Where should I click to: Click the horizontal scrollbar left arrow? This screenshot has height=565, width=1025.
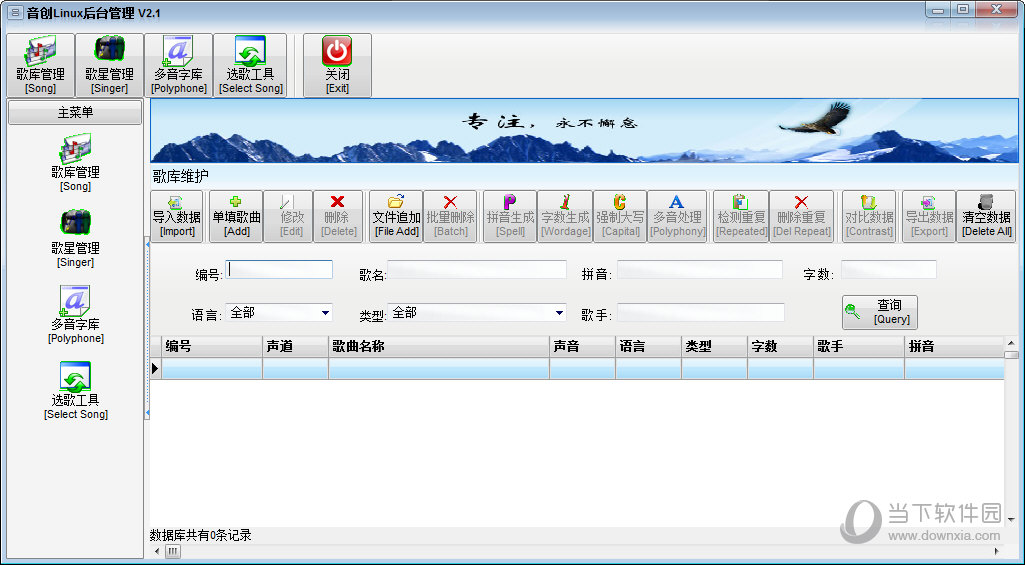(156, 551)
